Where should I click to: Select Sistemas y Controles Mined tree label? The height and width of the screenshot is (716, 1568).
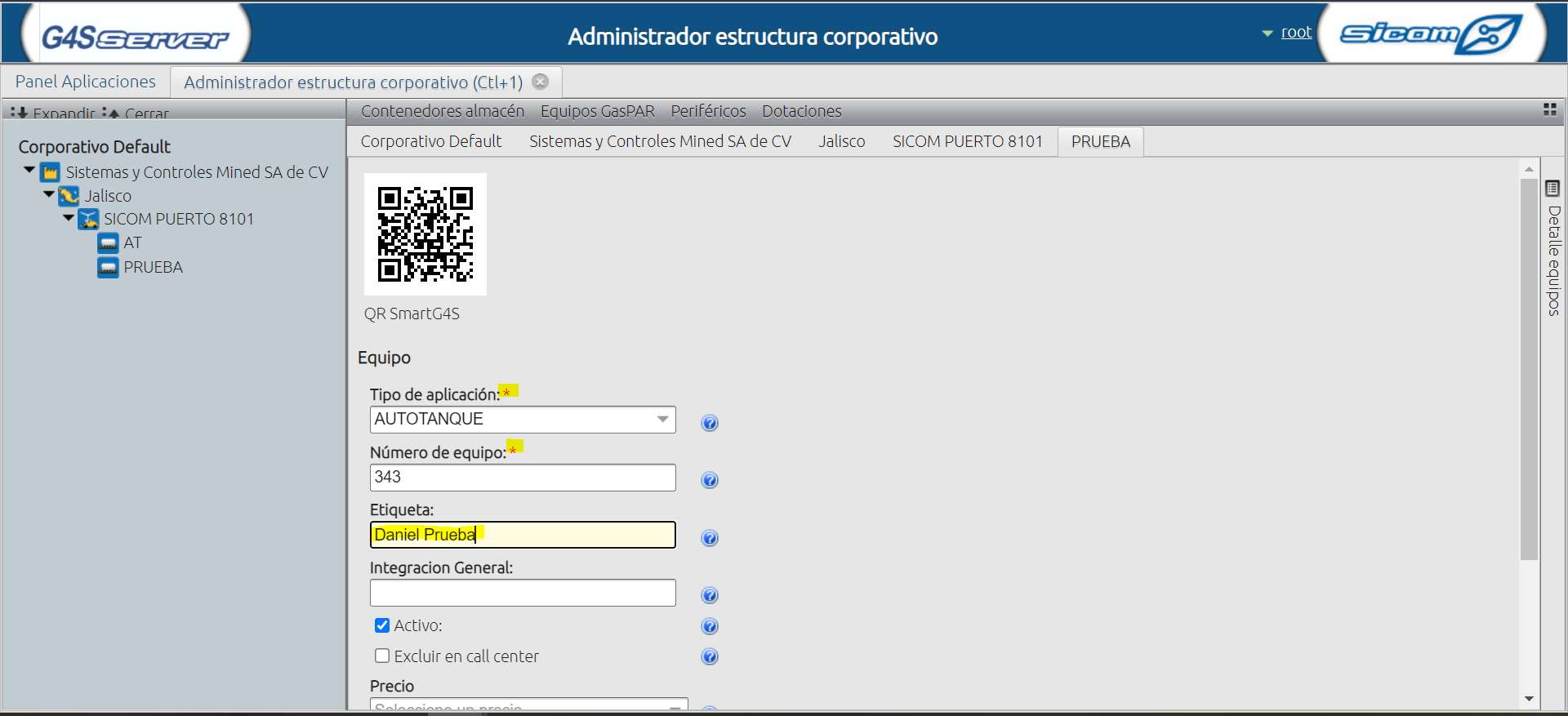tap(197, 172)
